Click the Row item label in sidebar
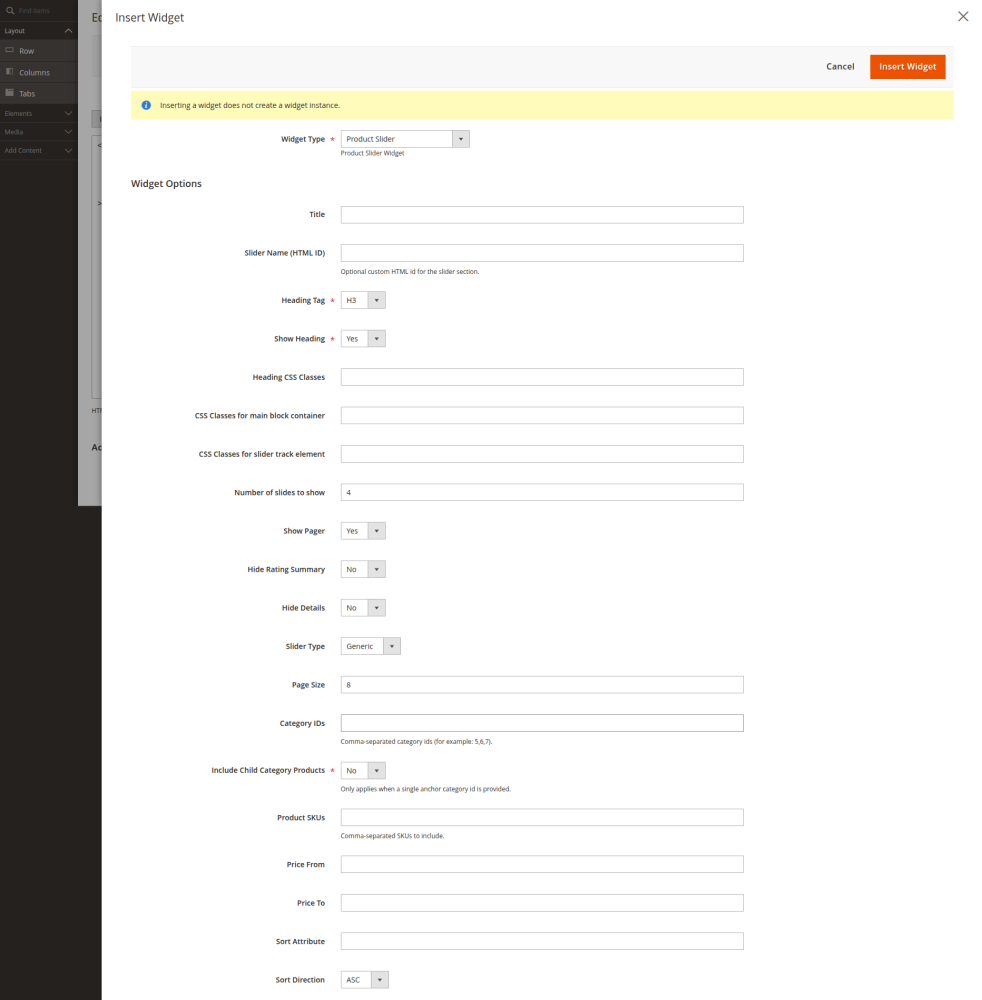 click(26, 51)
